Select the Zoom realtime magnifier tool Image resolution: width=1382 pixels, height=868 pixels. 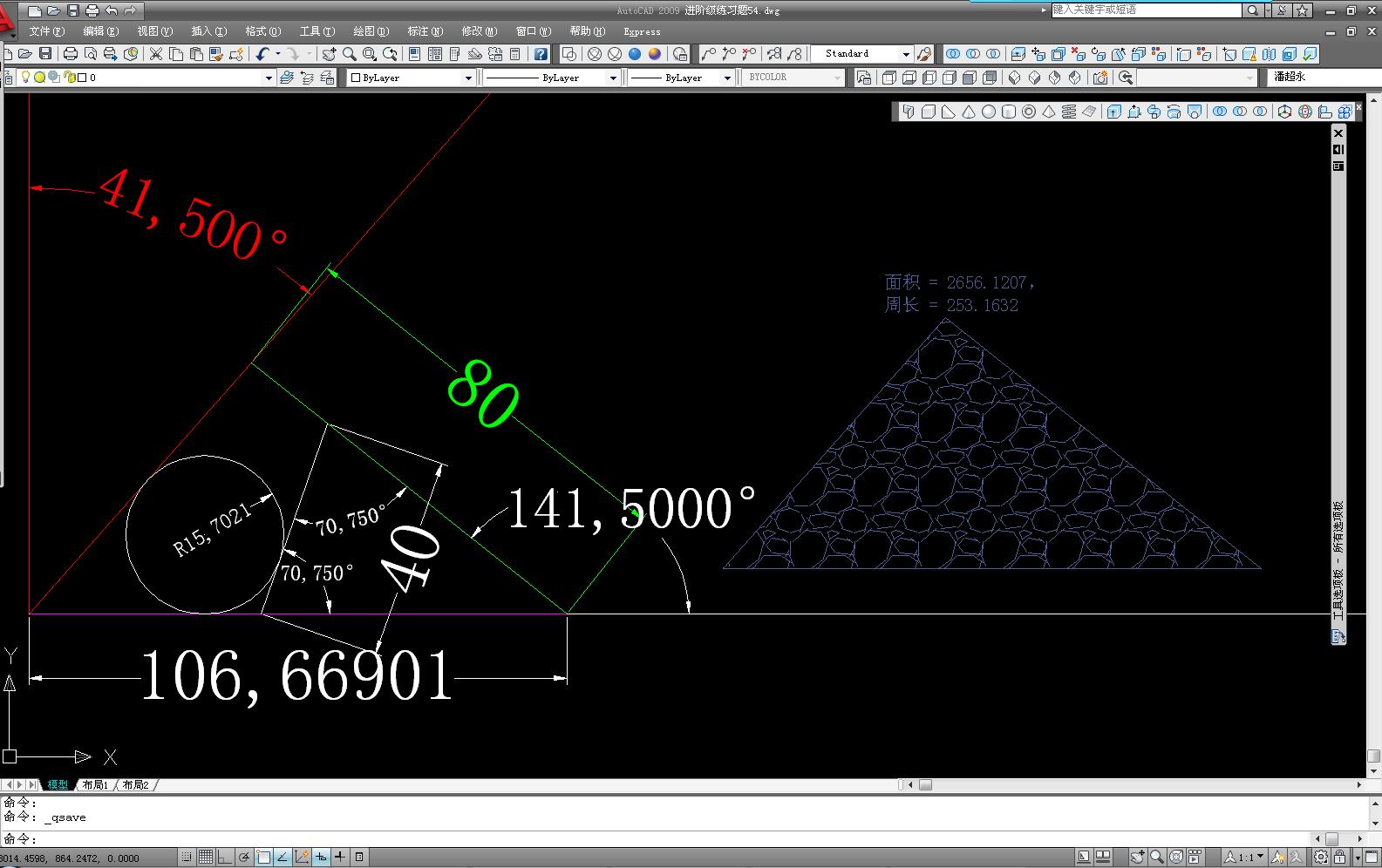(x=349, y=54)
